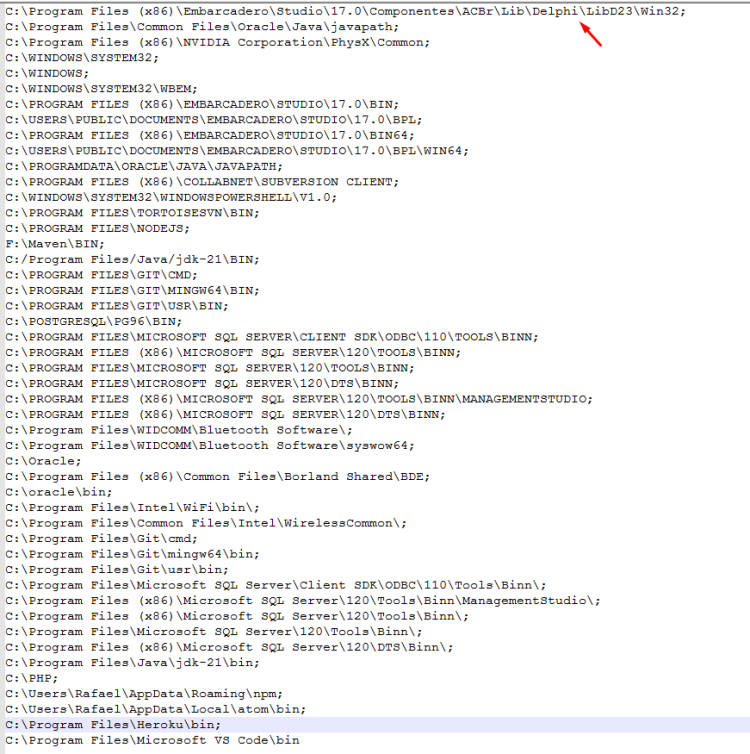
Task: Click the F:\Maven\BIN; line
Action: 55,244
